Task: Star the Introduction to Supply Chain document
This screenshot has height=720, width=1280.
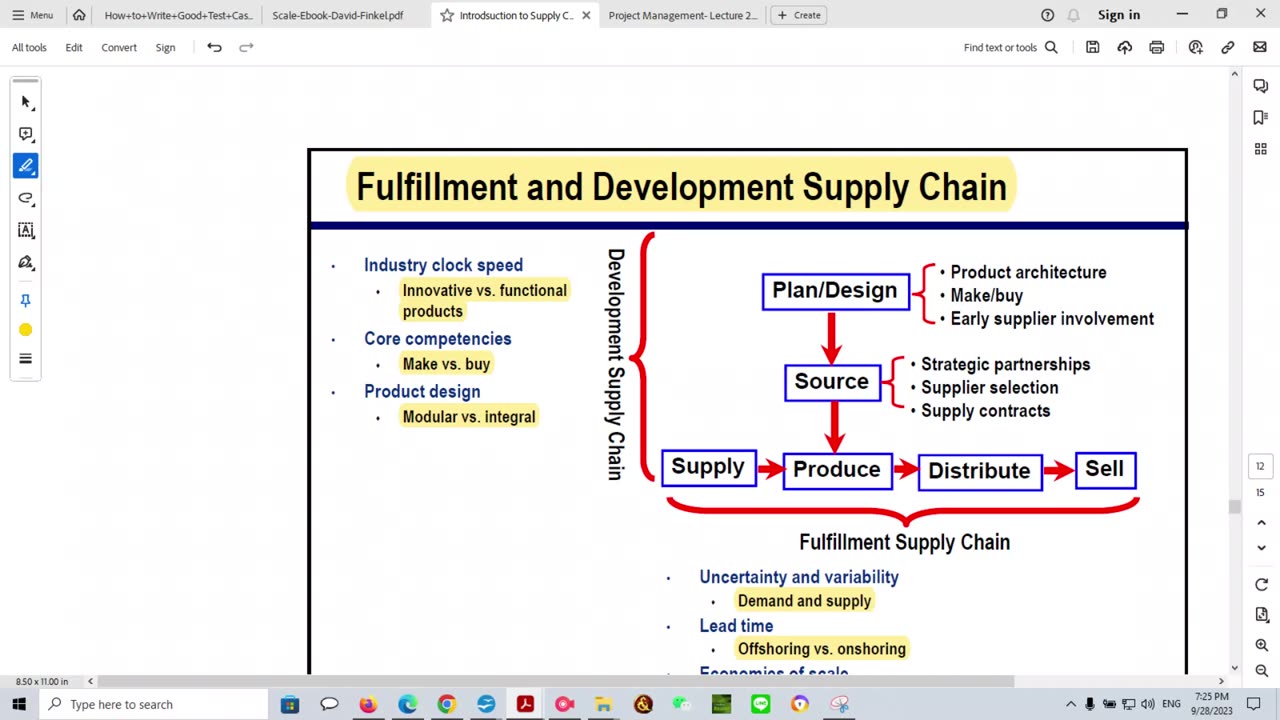Action: (447, 15)
